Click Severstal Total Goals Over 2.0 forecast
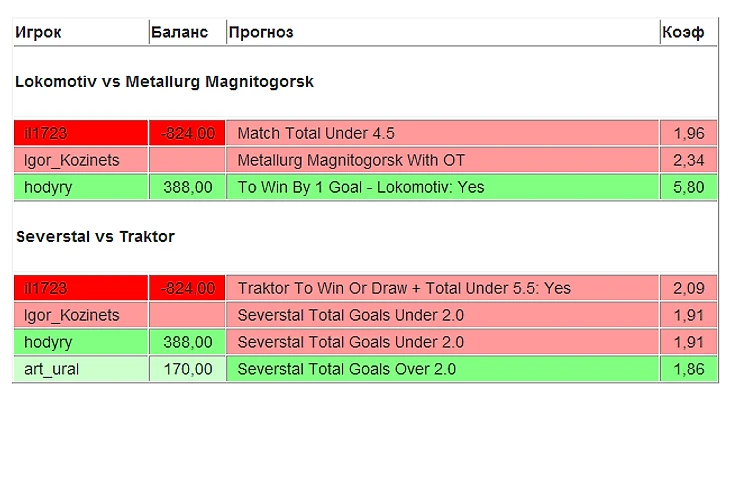This screenshot has width=730, height=500. click(346, 369)
